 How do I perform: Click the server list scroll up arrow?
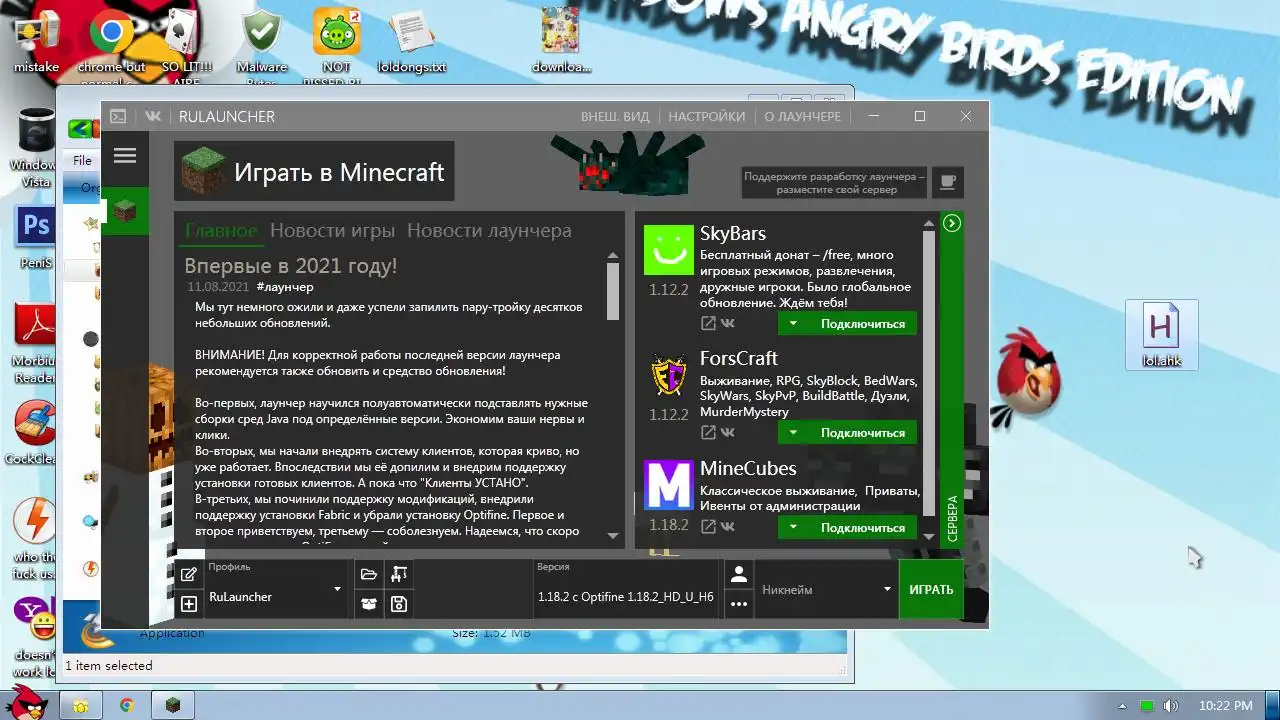(929, 223)
